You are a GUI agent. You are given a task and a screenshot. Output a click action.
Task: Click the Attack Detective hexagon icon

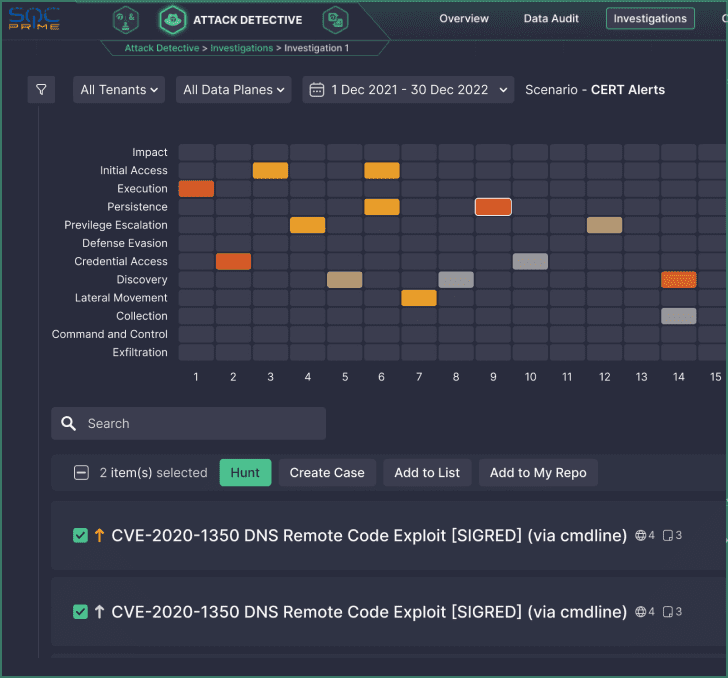[x=172, y=20]
